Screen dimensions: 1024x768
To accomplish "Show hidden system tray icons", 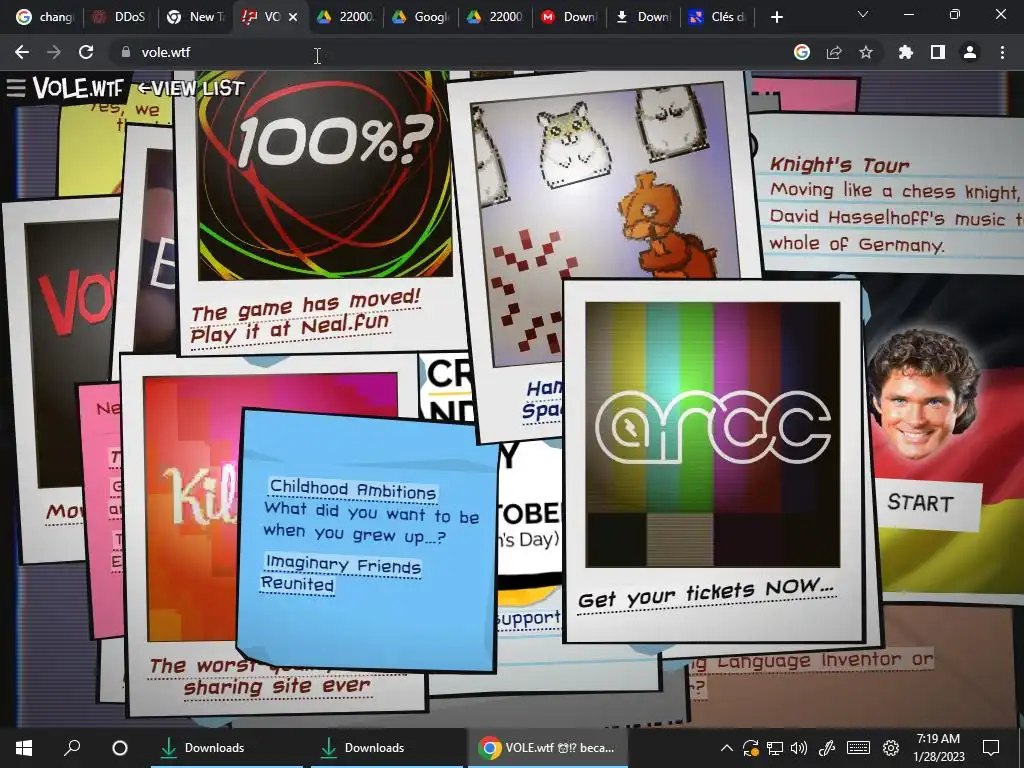I will click(726, 748).
